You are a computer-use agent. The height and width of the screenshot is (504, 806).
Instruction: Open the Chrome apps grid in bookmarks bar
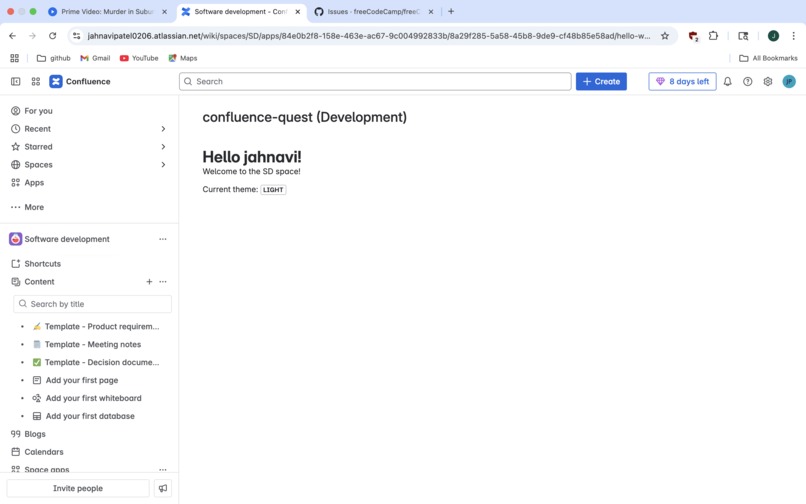tap(14, 58)
